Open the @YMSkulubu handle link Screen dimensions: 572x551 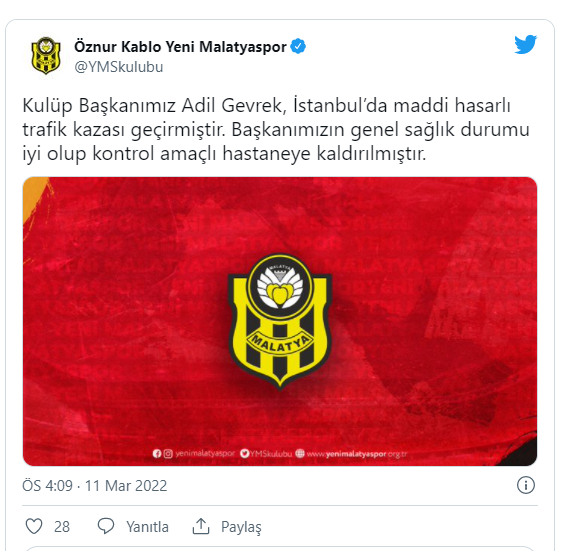click(x=119, y=67)
